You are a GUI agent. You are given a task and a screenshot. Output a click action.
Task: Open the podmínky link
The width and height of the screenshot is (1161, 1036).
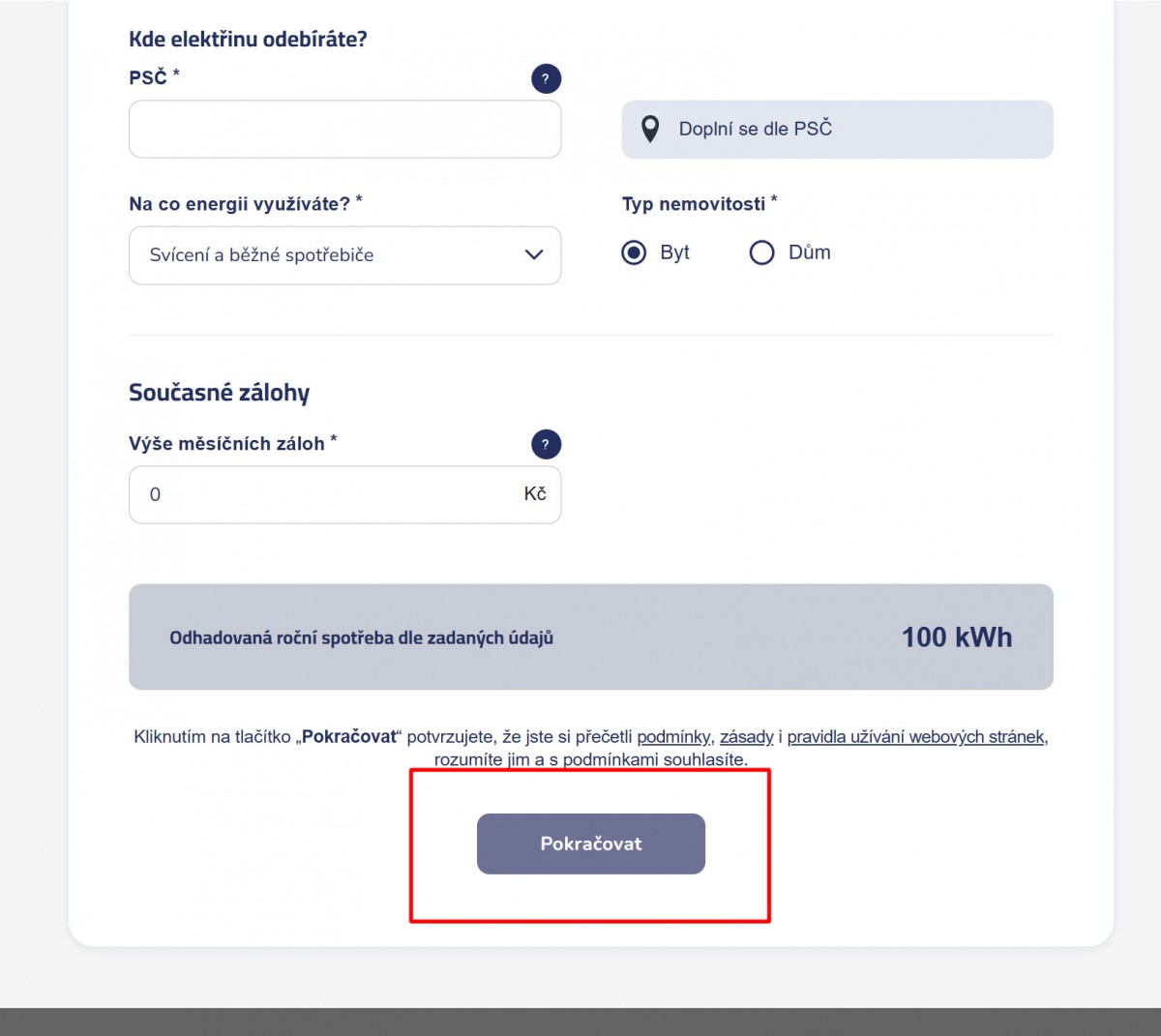[673, 737]
